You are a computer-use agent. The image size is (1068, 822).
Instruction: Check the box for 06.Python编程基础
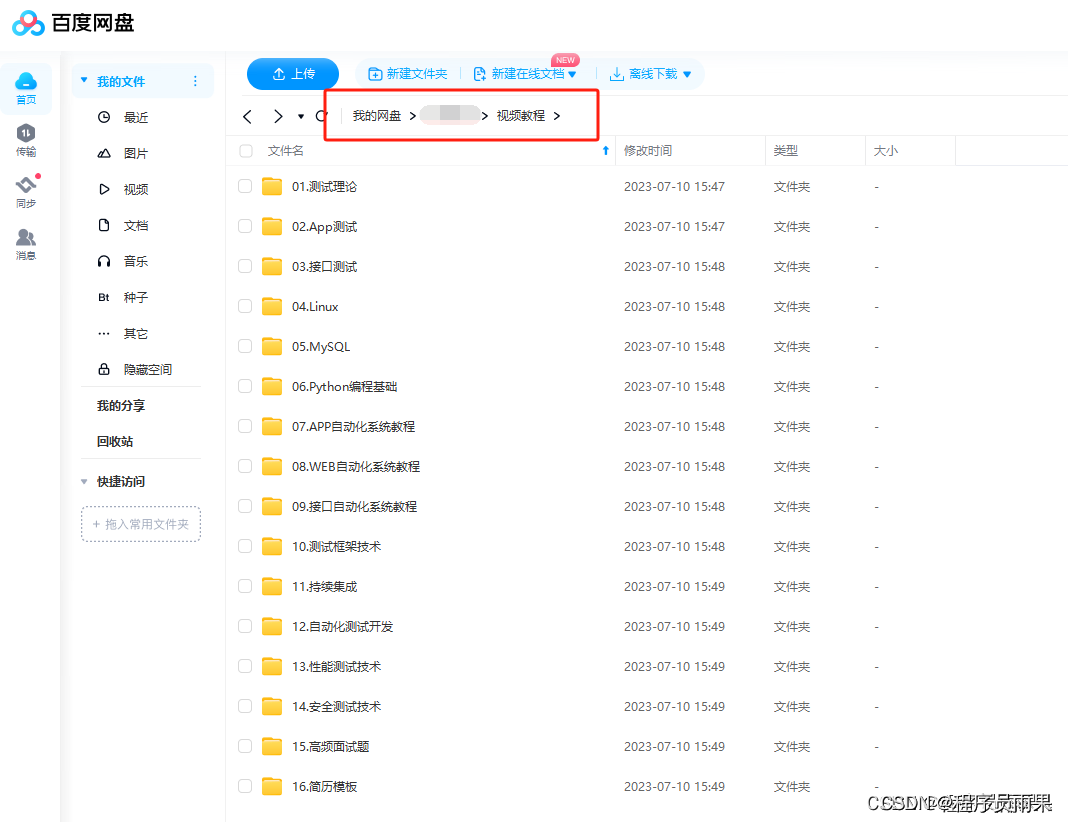pos(245,386)
